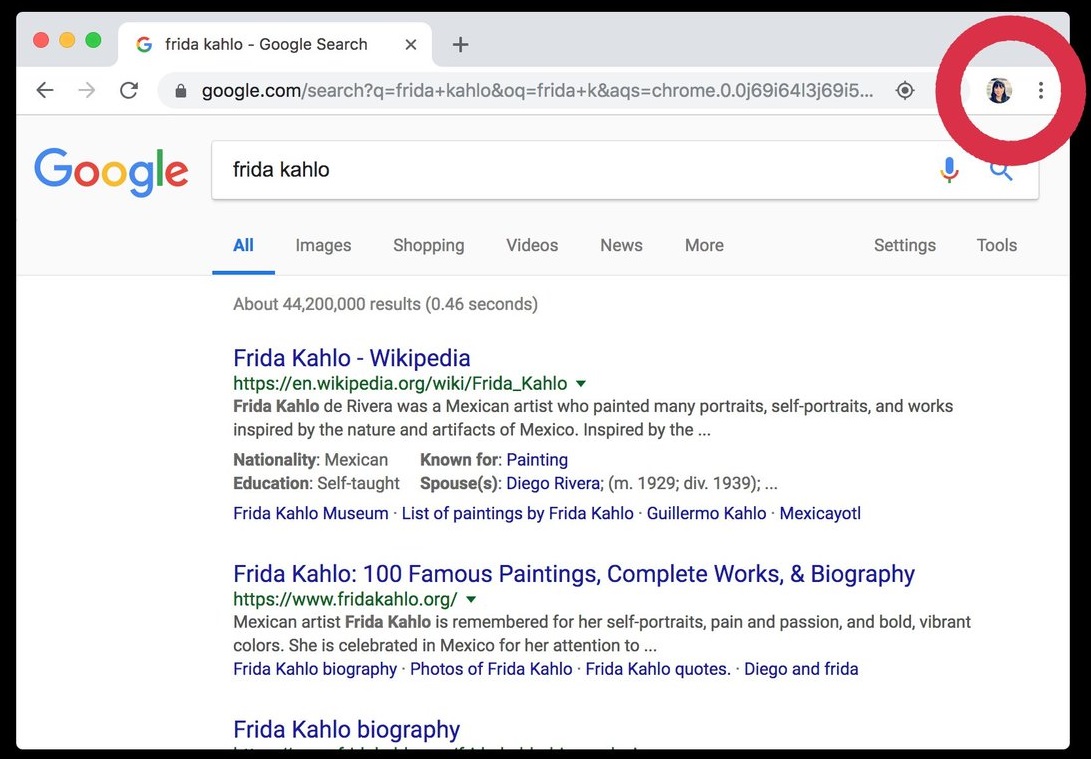Viewport: 1091px width, 759px height.
Task: Open the Photos of Frida Kahlo sitelink
Action: (x=491, y=669)
